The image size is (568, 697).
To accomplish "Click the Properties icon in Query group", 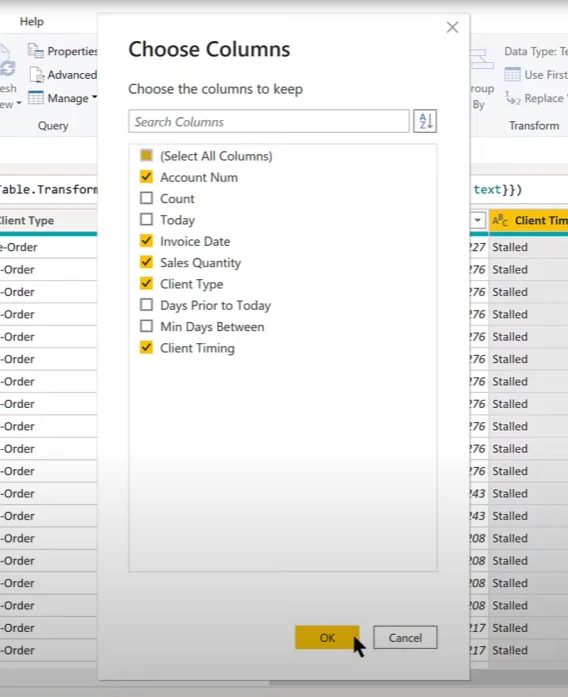I will tap(36, 51).
